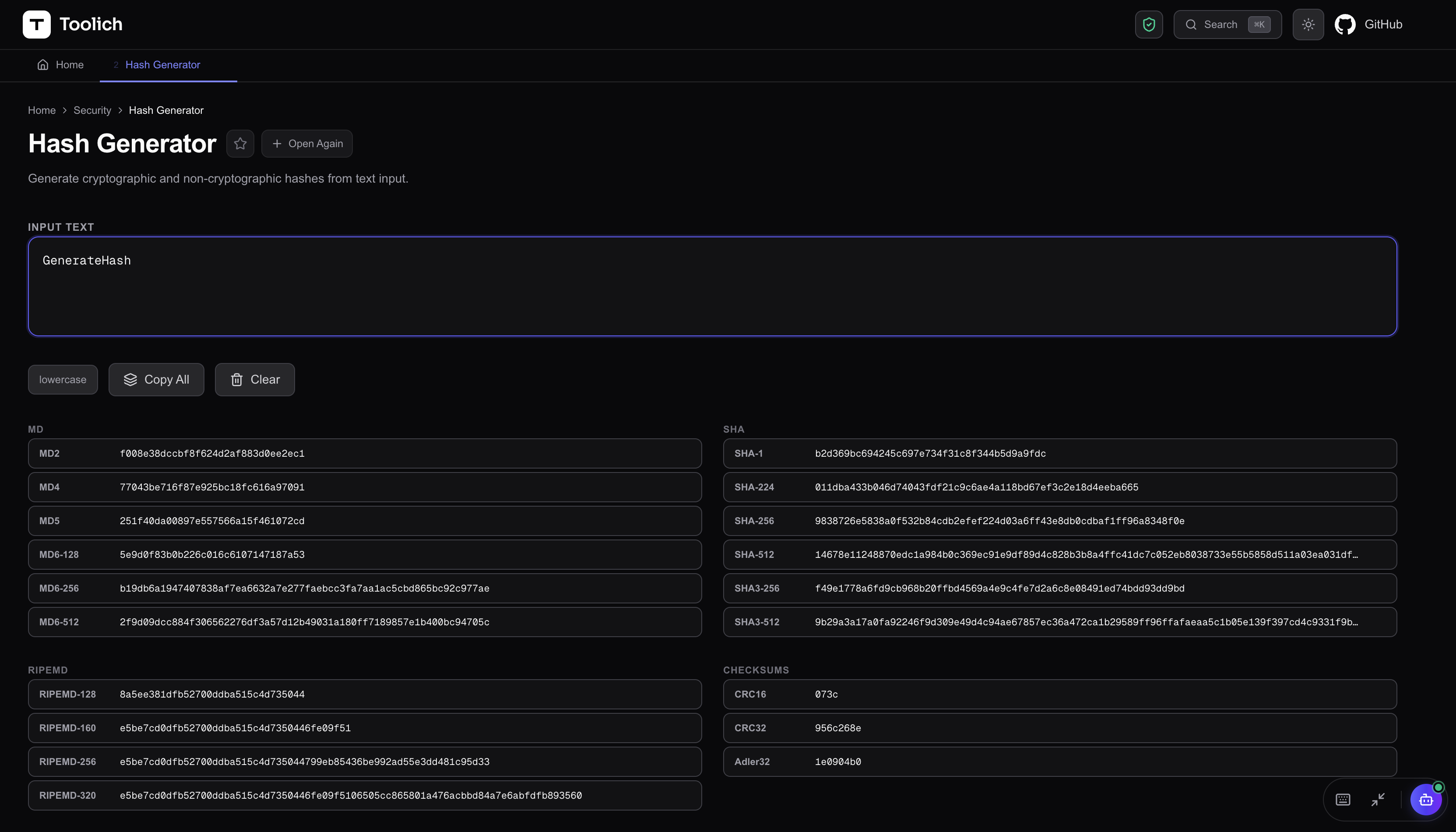Image resolution: width=1456 pixels, height=832 pixels.
Task: Go to Security in breadcrumb
Action: pyautogui.click(x=92, y=110)
